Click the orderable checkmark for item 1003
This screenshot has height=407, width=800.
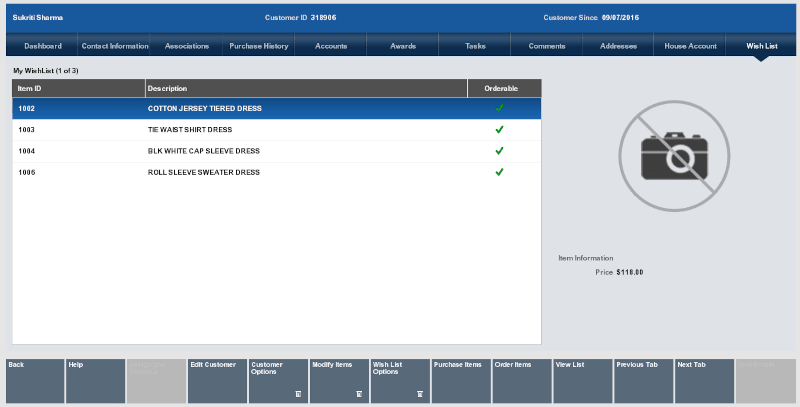[499, 130]
